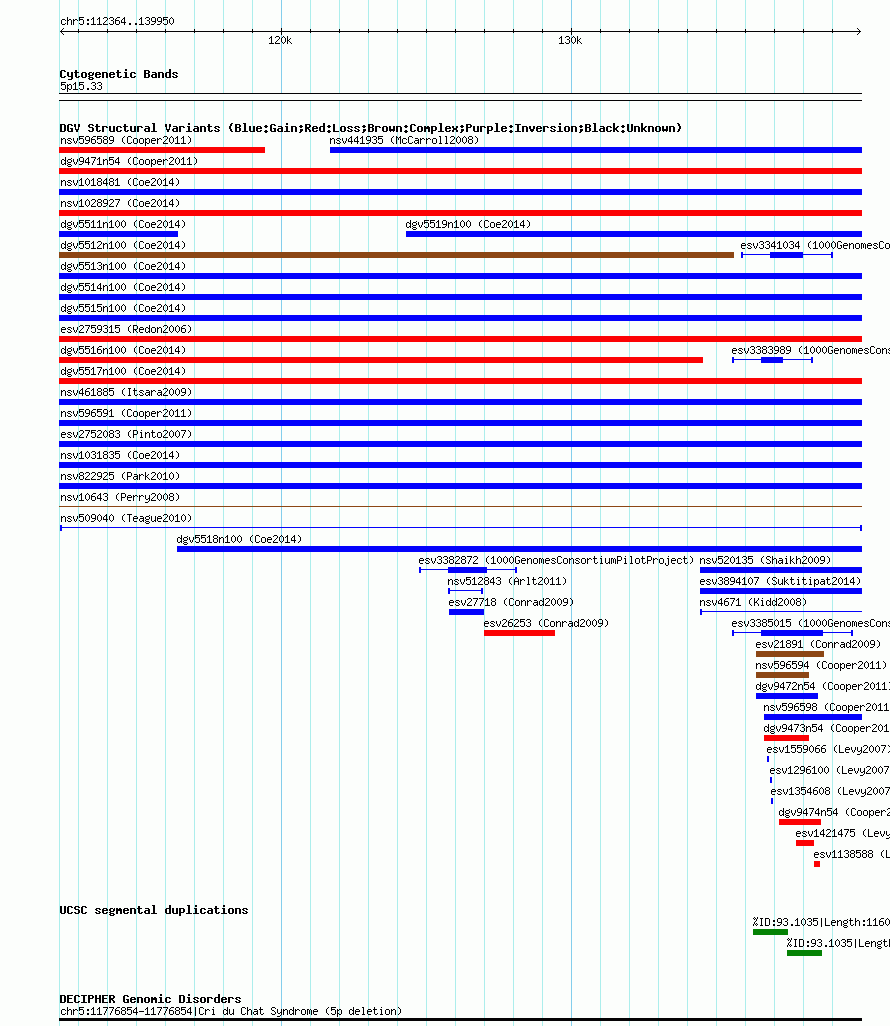
Task: Open nsv1028927 (Coe2014) variant entry
Action: (x=120, y=203)
